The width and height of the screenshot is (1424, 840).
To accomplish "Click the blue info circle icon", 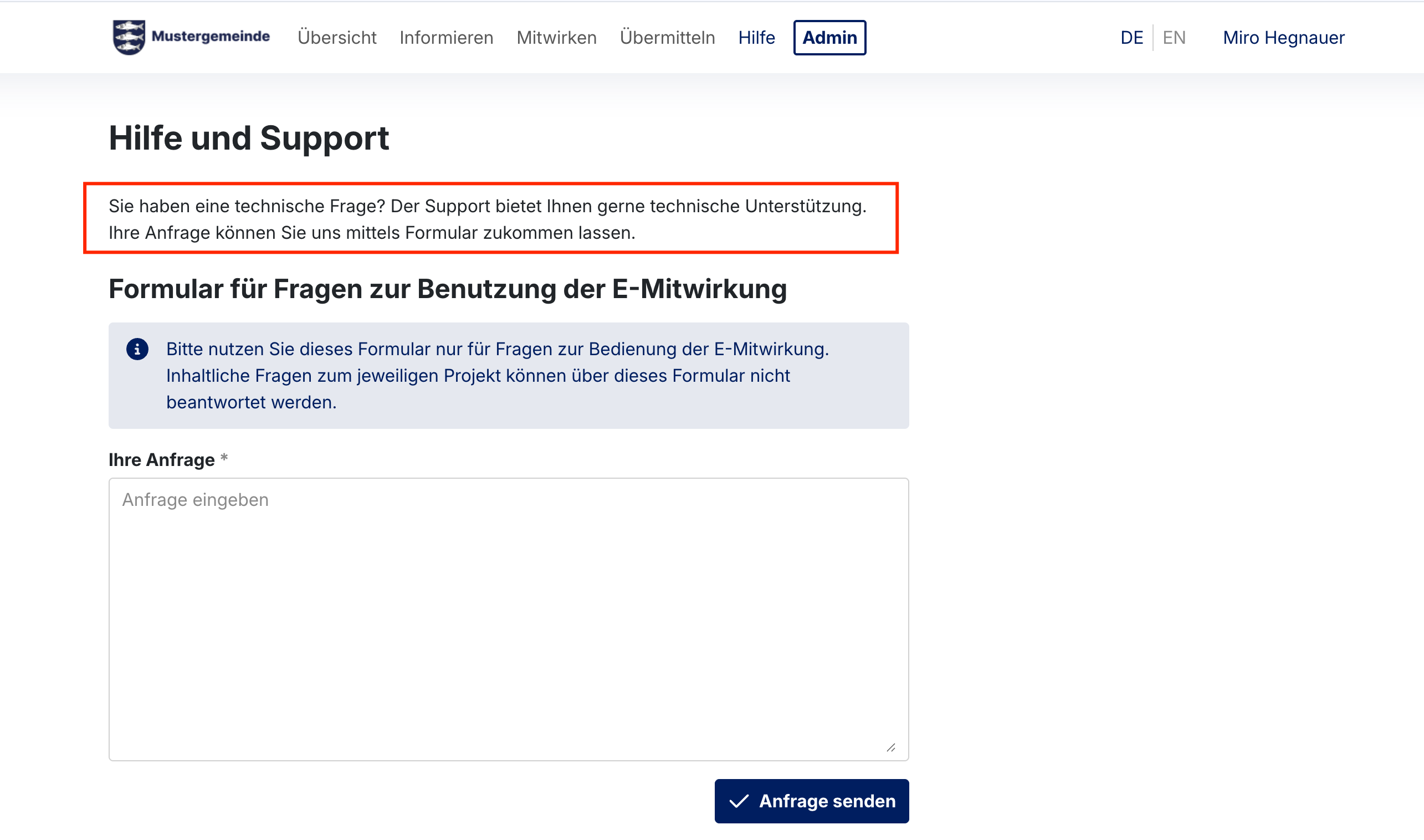I will pos(137,349).
